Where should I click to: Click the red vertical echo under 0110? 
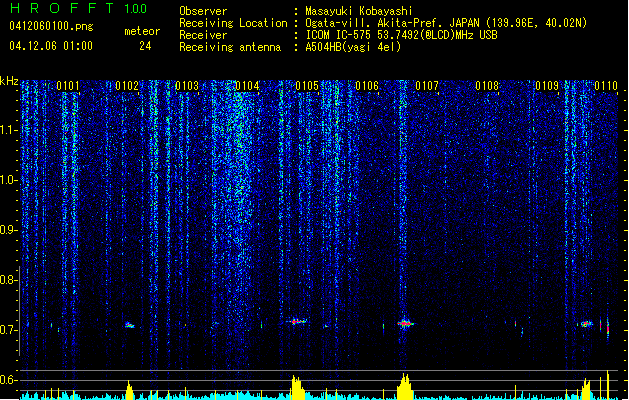(x=608, y=329)
